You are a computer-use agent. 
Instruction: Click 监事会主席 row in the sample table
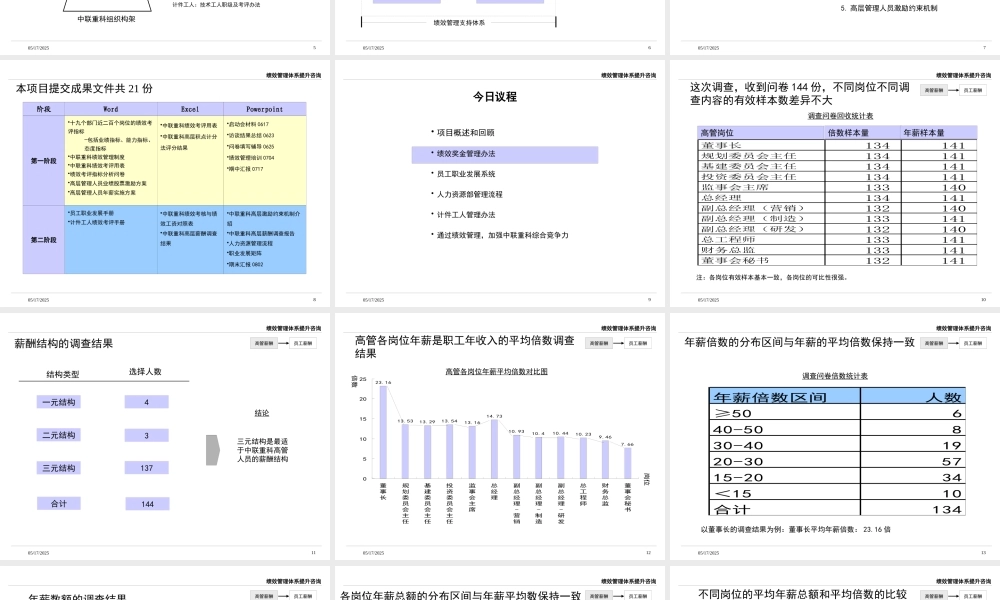click(x=837, y=187)
